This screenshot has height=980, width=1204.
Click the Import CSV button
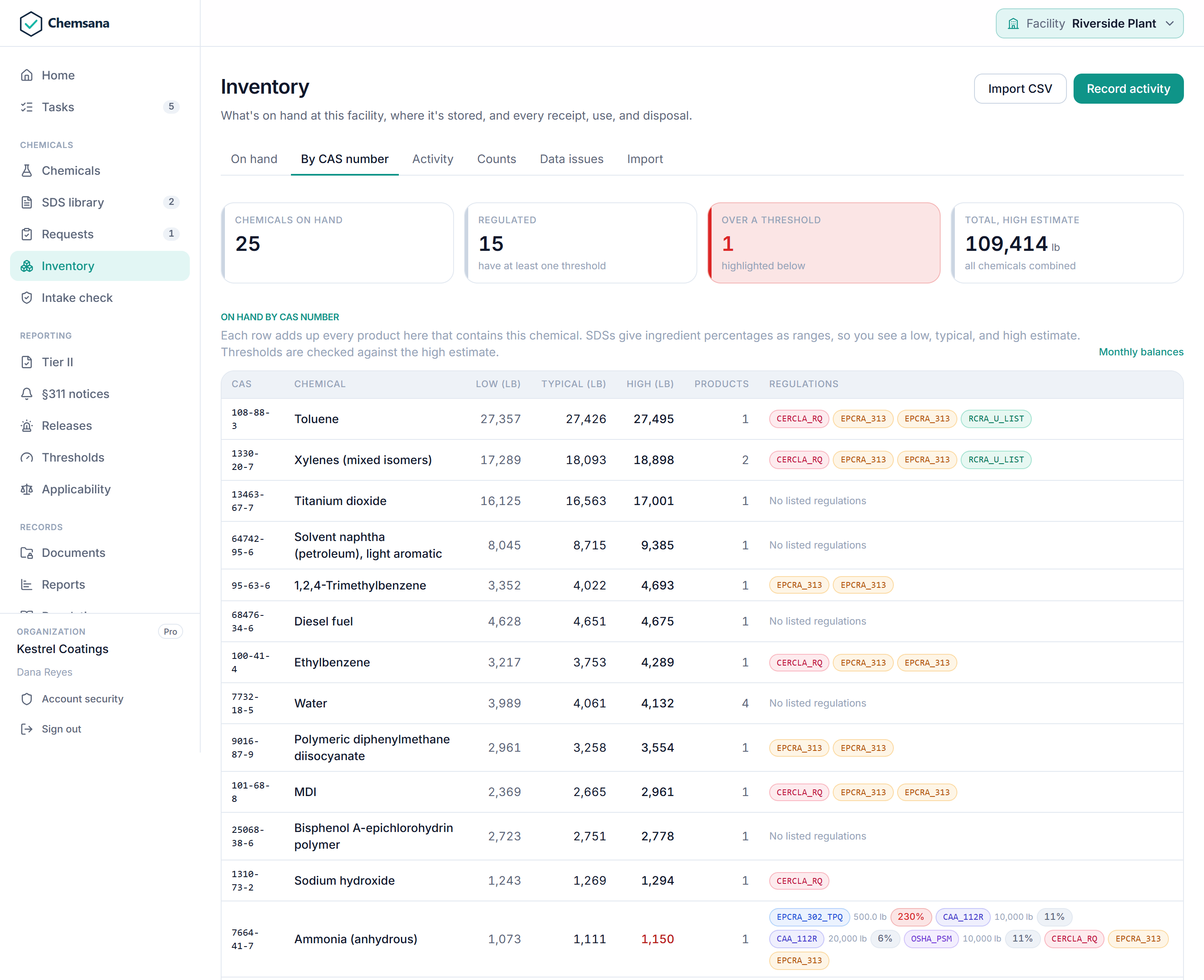tap(1019, 89)
